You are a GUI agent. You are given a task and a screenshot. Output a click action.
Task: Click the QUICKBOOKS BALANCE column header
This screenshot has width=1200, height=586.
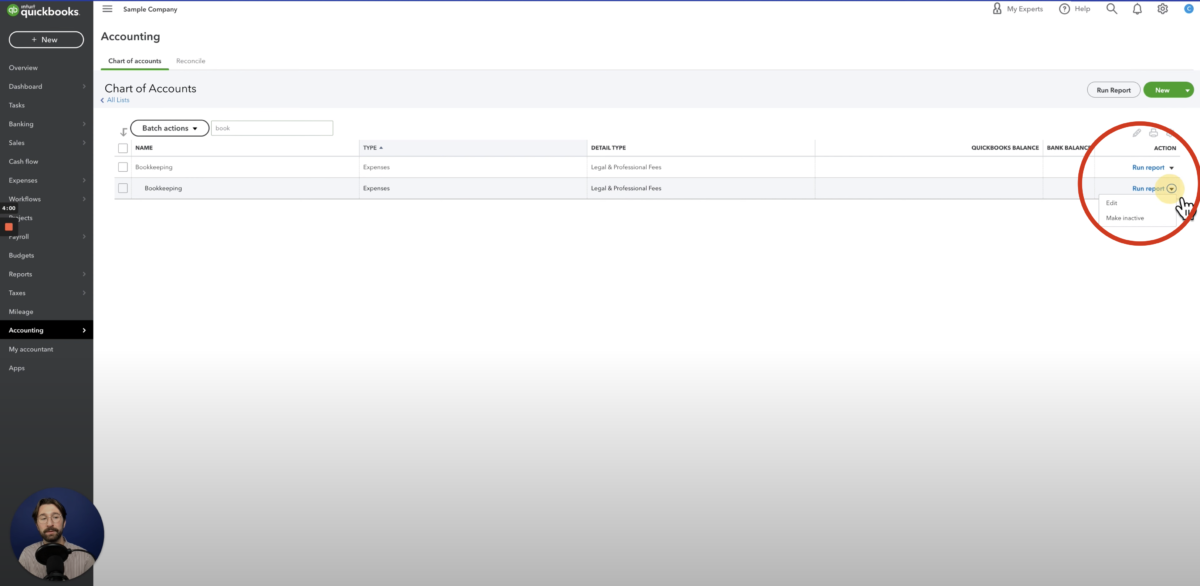click(1005, 148)
